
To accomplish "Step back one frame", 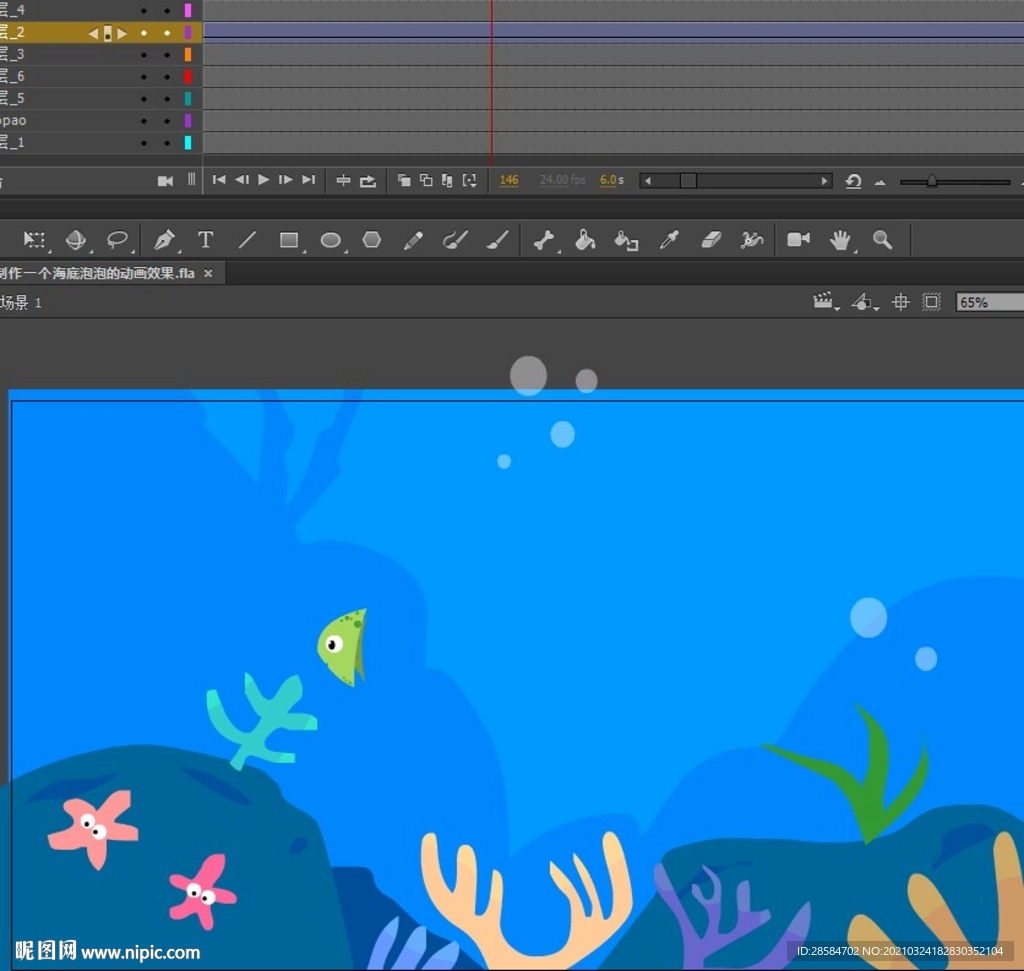I will [x=242, y=180].
